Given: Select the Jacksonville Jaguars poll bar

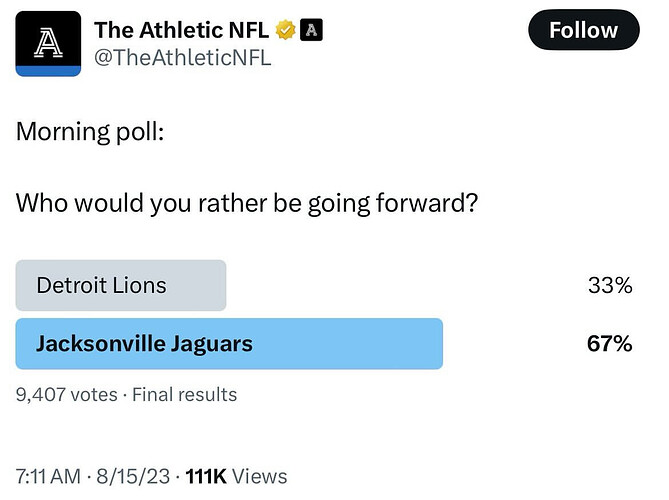Looking at the screenshot, I should (x=229, y=343).
